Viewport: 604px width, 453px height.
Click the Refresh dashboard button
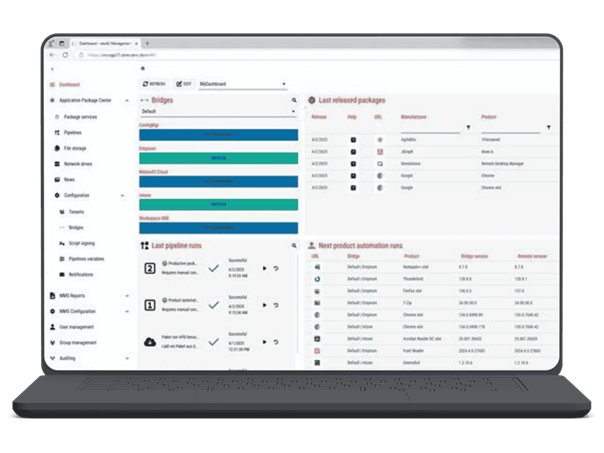point(154,84)
